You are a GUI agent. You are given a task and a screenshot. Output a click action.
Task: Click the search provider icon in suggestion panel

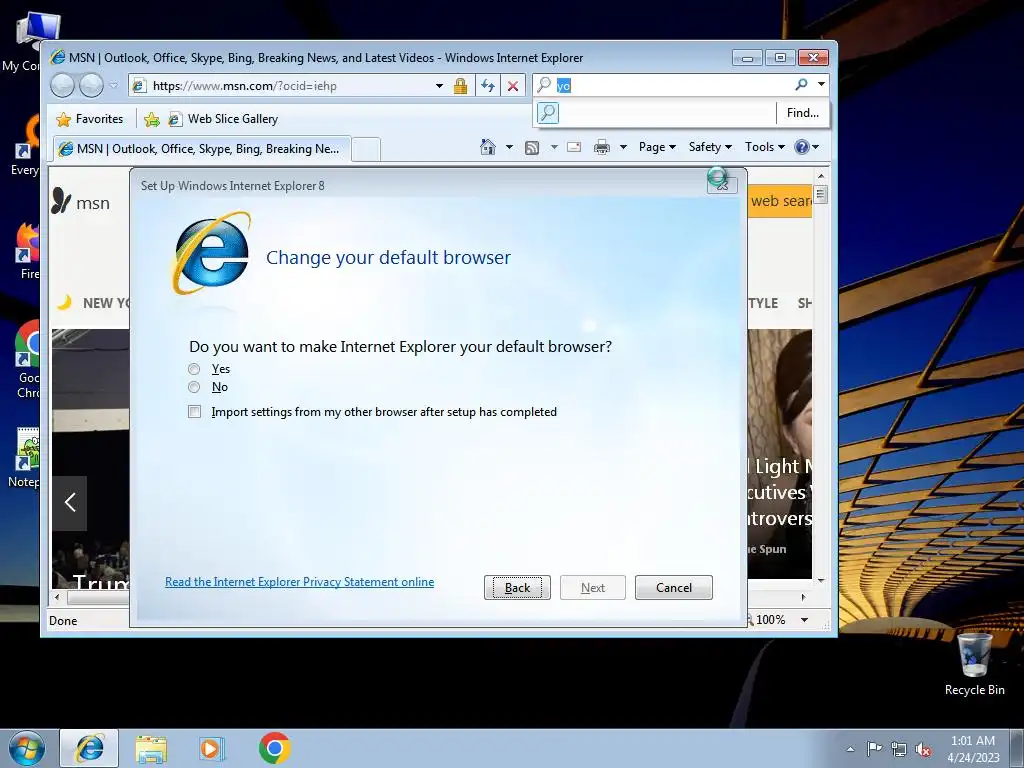[x=548, y=113]
